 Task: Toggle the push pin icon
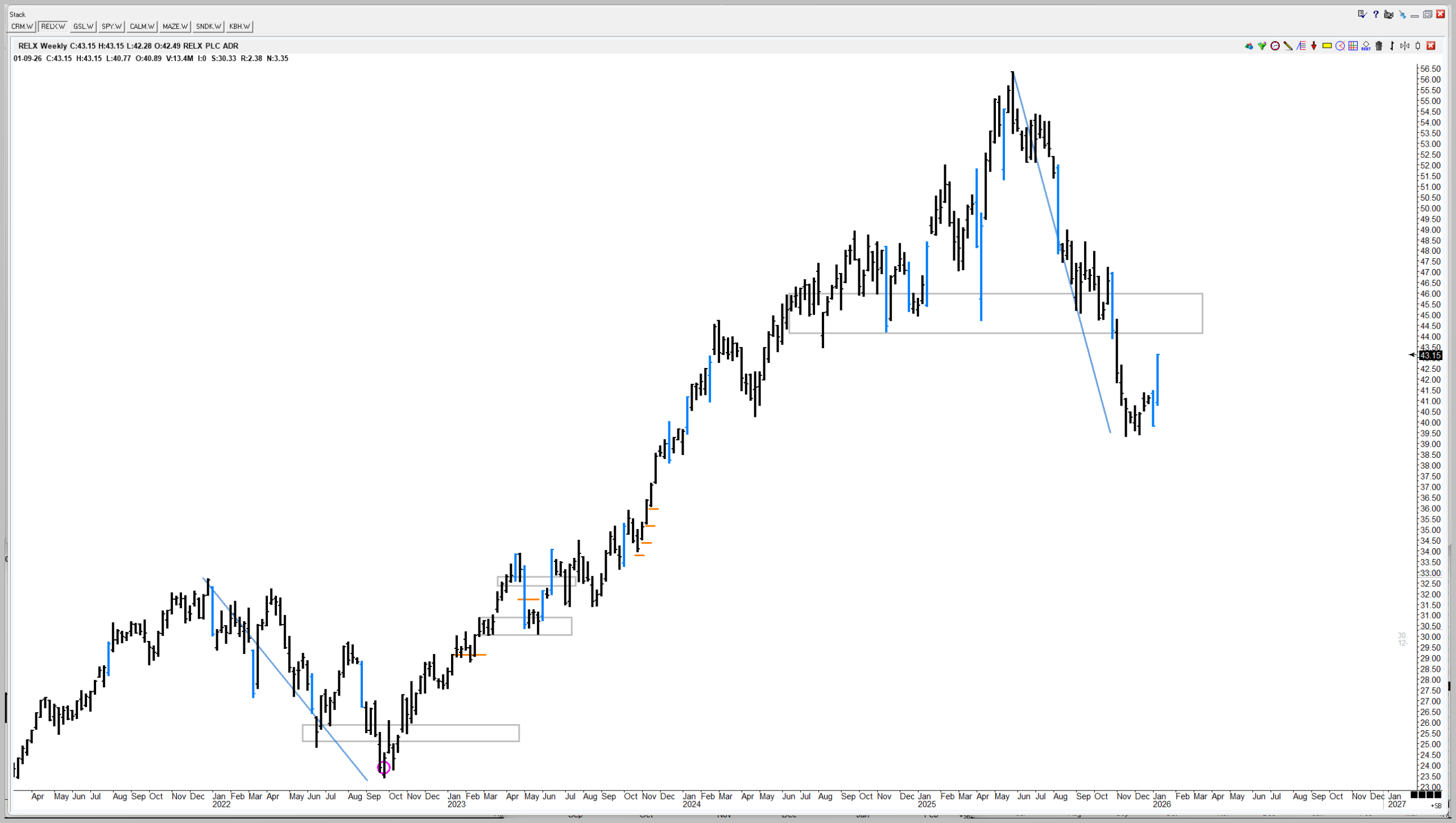coord(1403,15)
